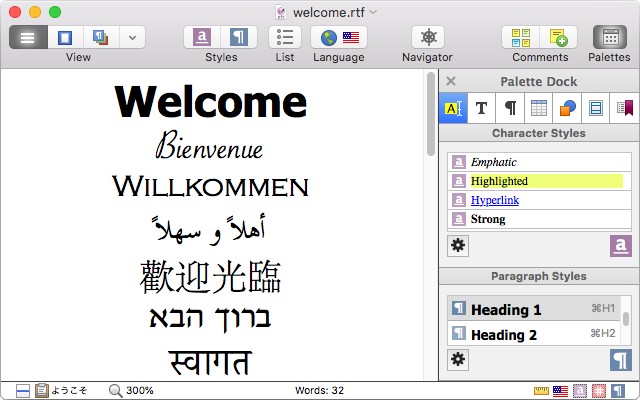Click the US flag in status bar
The image size is (640, 400).
pyautogui.click(x=560, y=391)
